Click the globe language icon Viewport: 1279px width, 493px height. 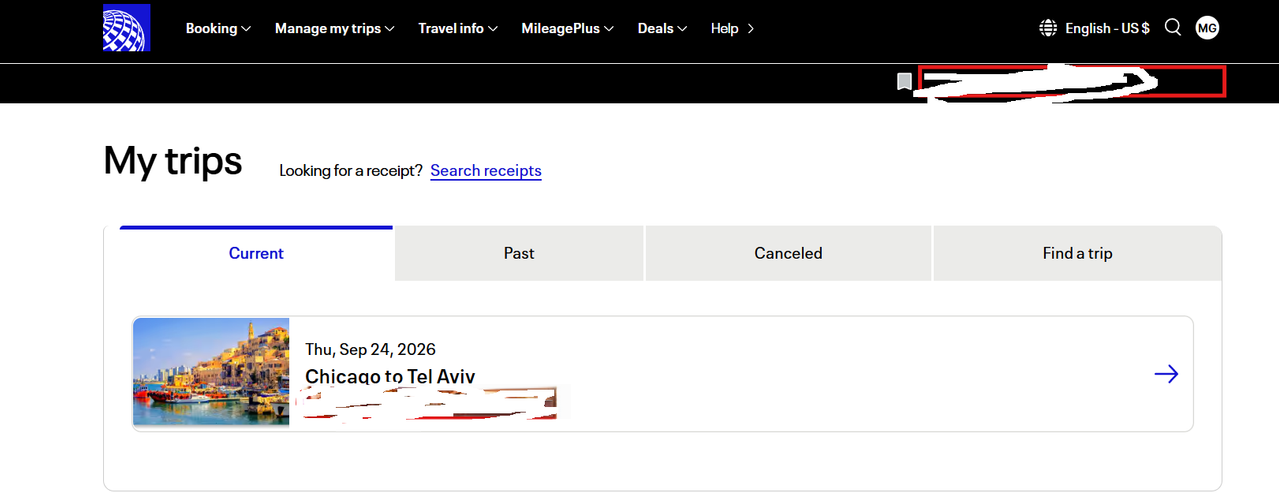click(x=1048, y=28)
